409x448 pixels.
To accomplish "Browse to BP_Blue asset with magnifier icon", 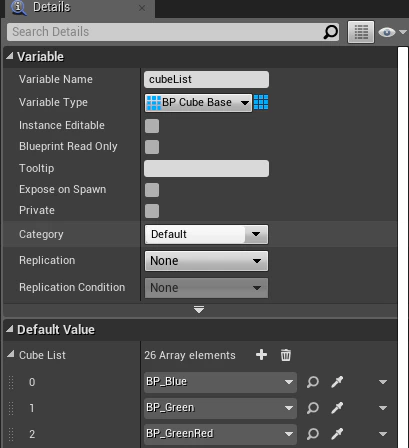I will tap(313, 382).
